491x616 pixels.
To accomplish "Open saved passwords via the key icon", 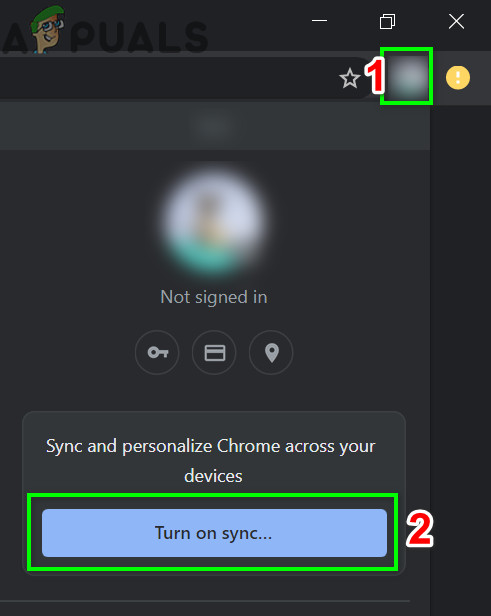I will 157,352.
